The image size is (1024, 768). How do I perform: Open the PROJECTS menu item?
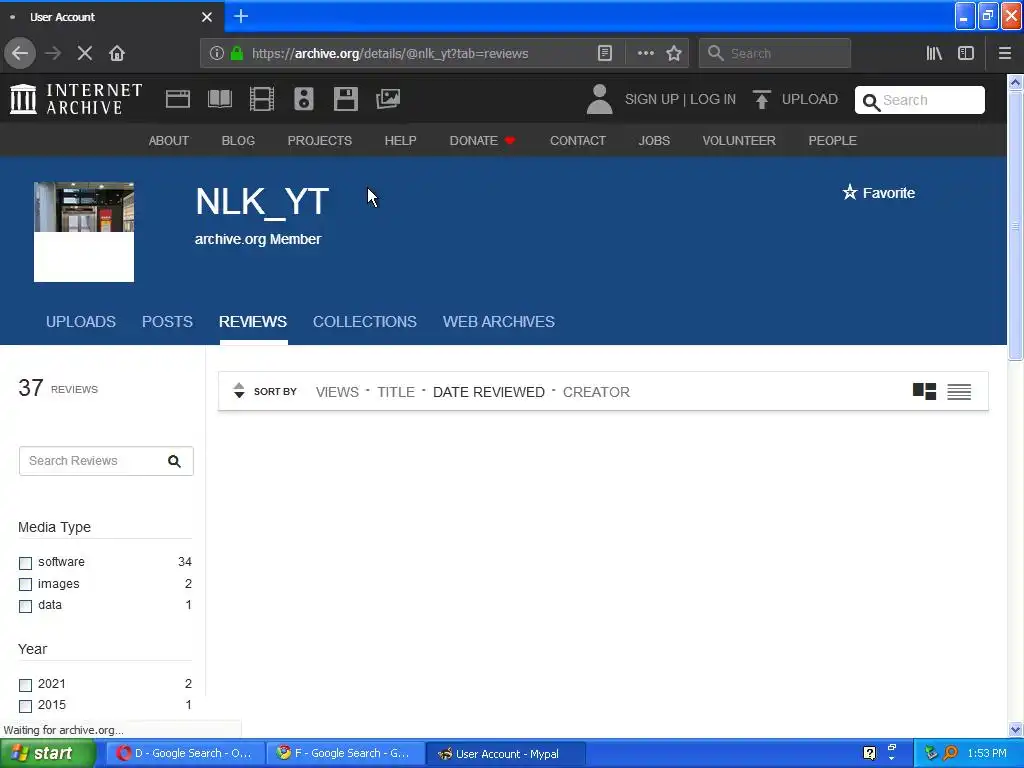319,140
